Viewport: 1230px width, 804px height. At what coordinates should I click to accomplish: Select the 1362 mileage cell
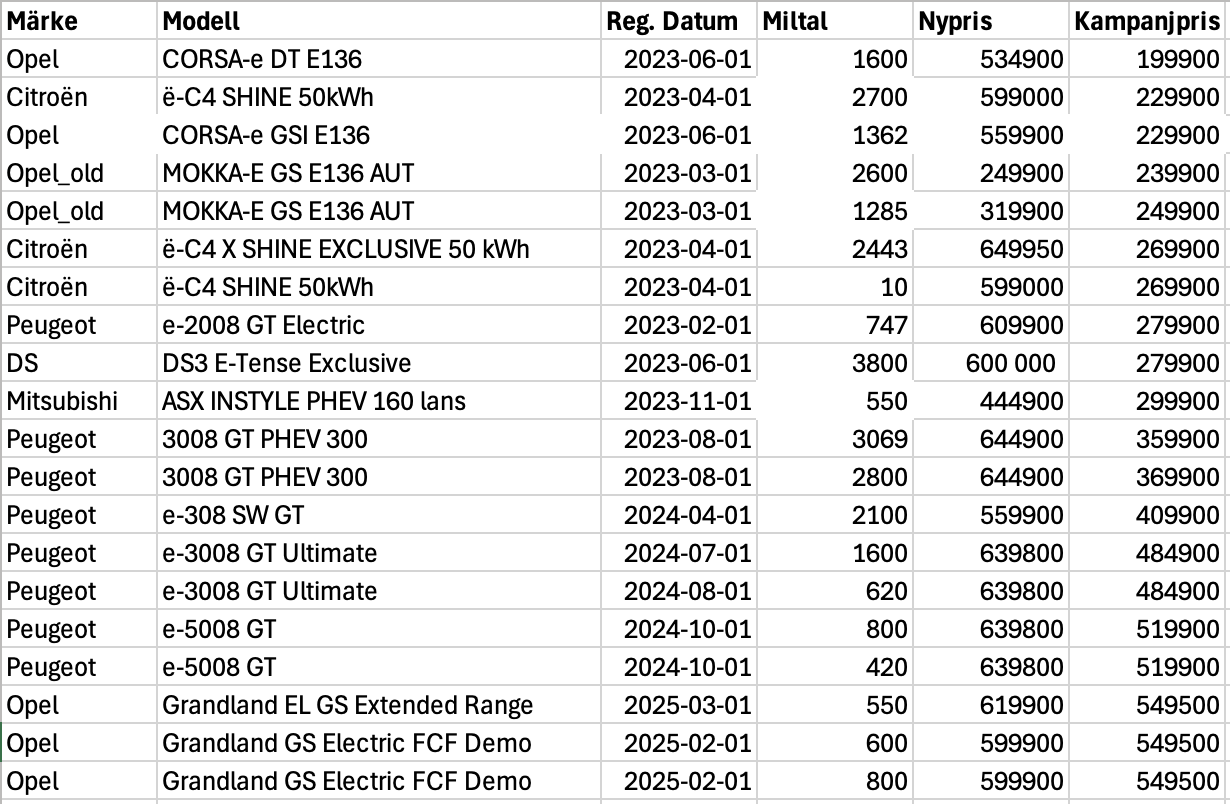(x=835, y=135)
